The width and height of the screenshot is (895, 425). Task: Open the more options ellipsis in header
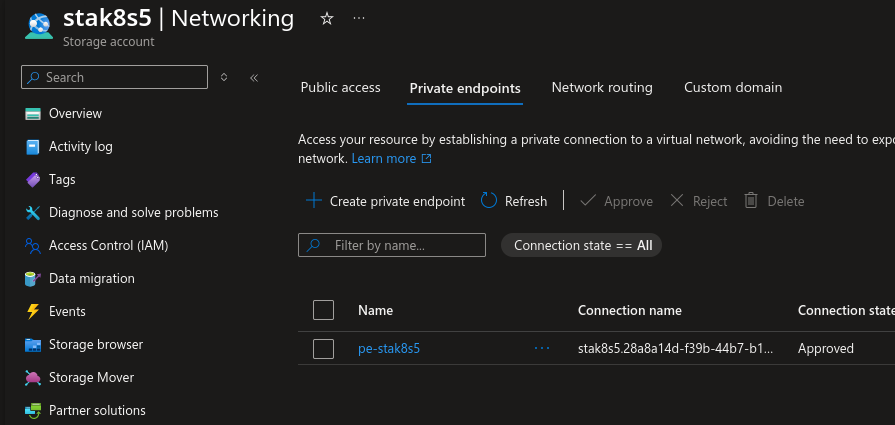point(358,18)
